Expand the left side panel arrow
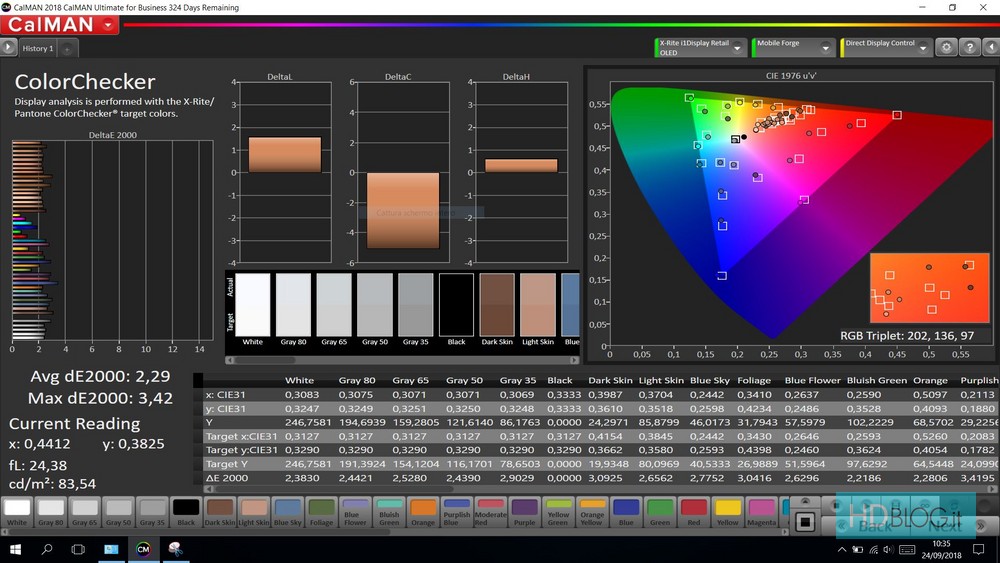The width and height of the screenshot is (1000, 563). (x=8, y=47)
